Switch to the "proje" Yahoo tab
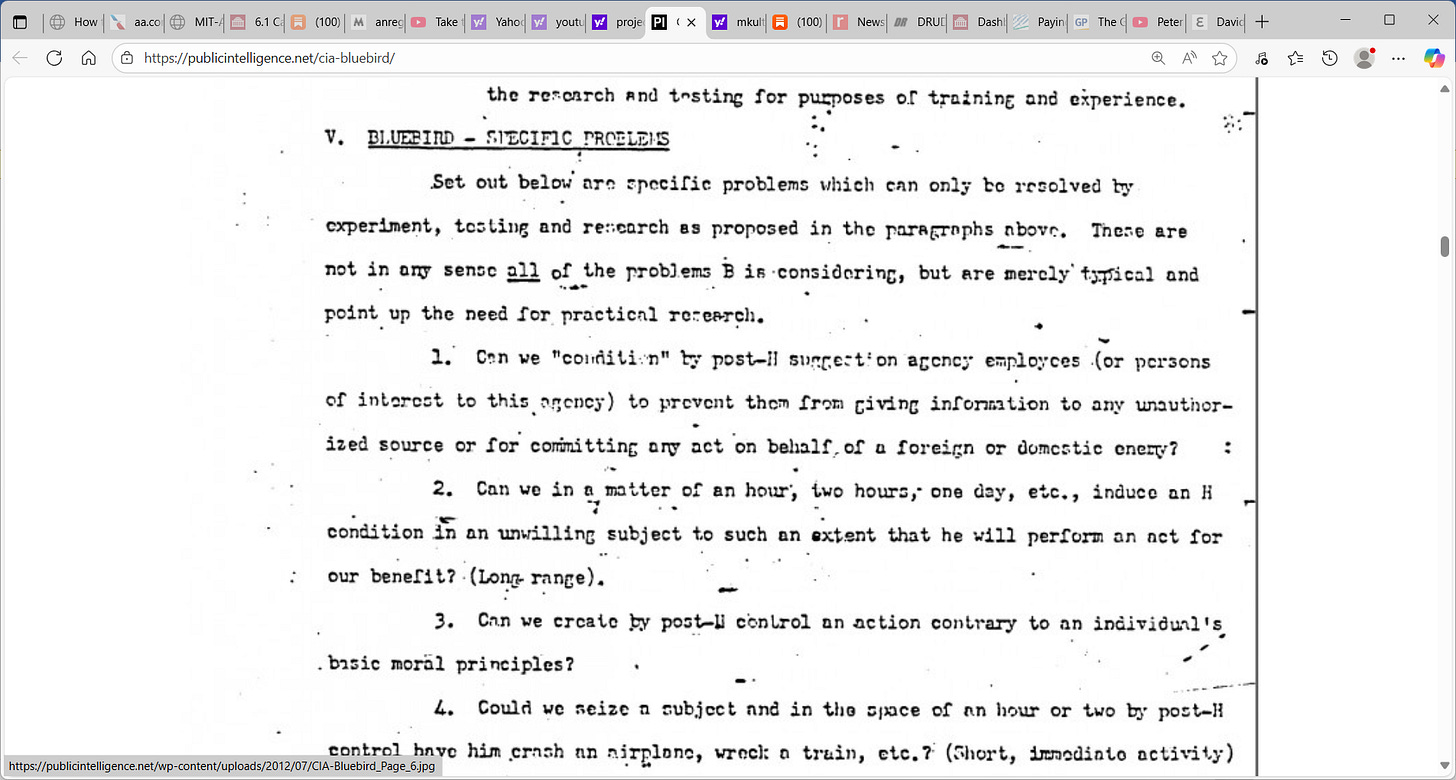1456x780 pixels. point(613,21)
